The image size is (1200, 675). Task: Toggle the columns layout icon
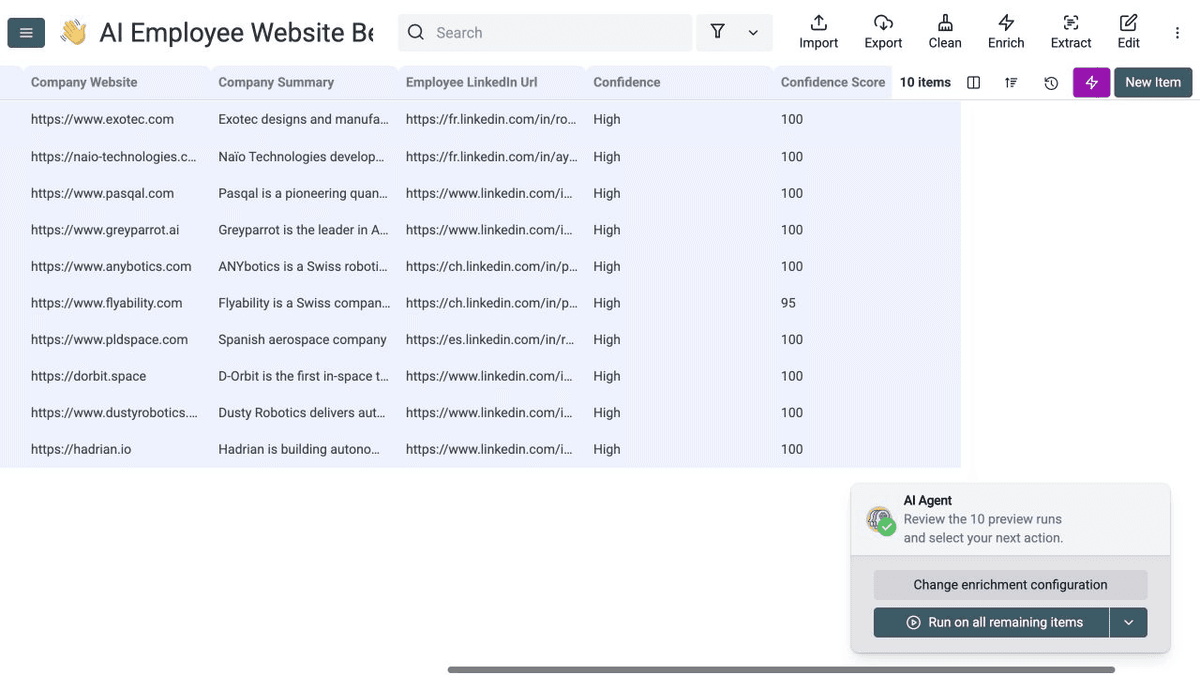point(973,83)
